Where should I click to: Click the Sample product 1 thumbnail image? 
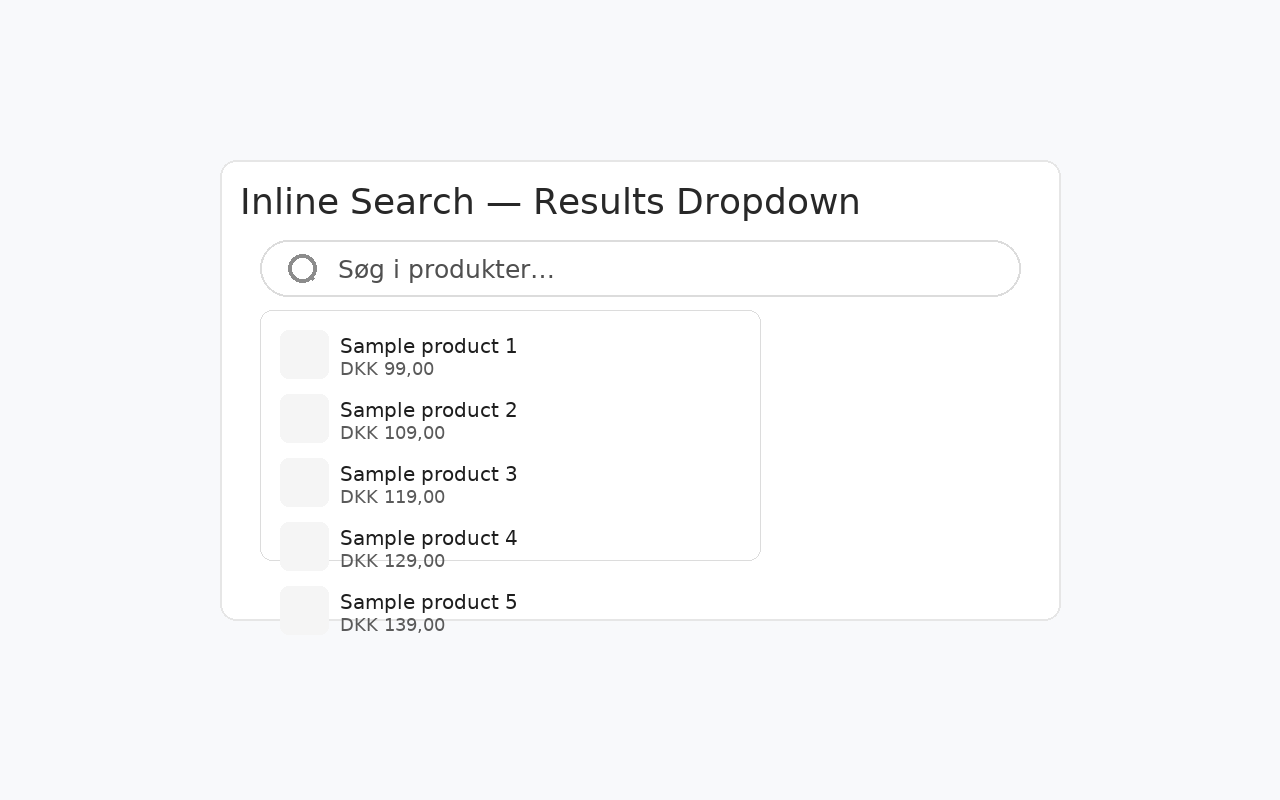pos(304,354)
